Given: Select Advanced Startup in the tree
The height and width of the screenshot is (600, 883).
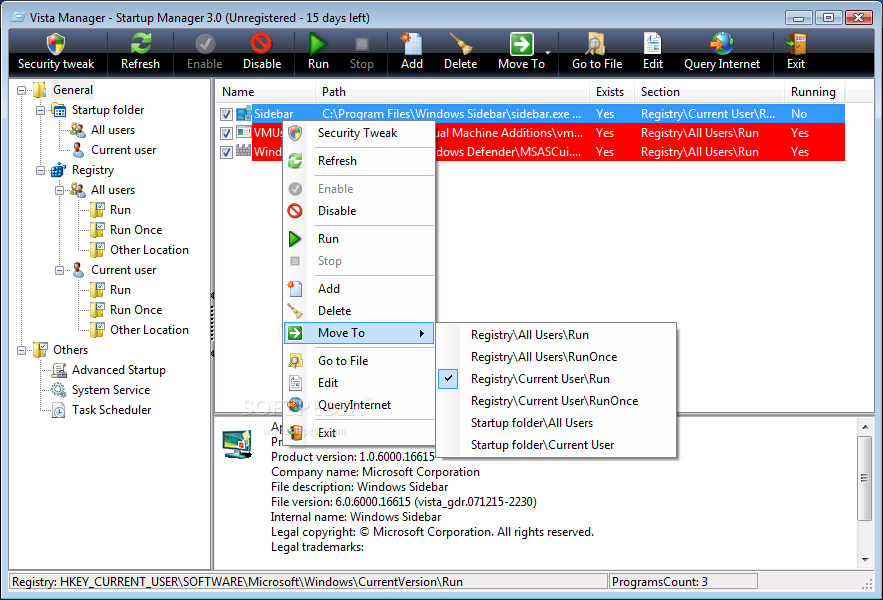Looking at the screenshot, I should pos(119,370).
